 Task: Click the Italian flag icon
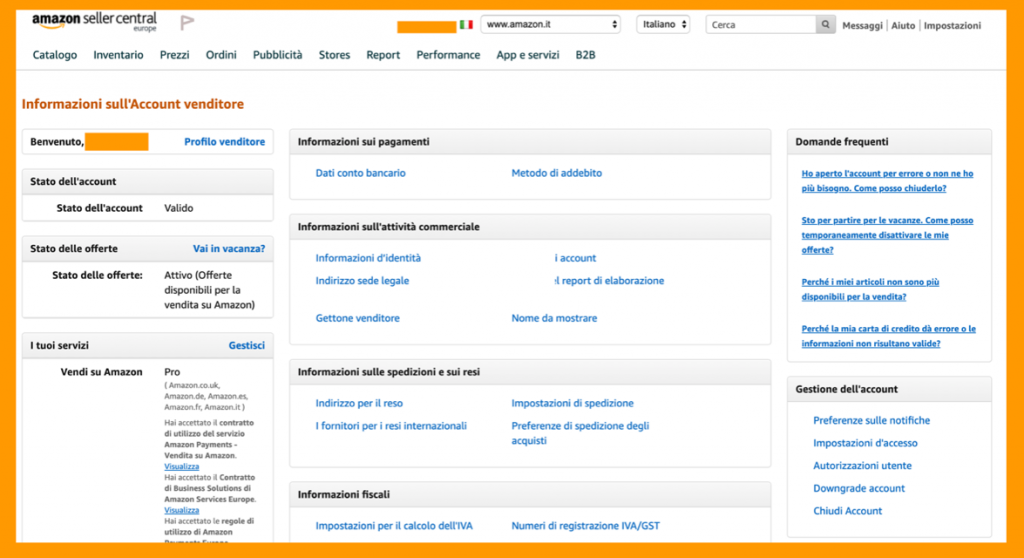pos(466,25)
